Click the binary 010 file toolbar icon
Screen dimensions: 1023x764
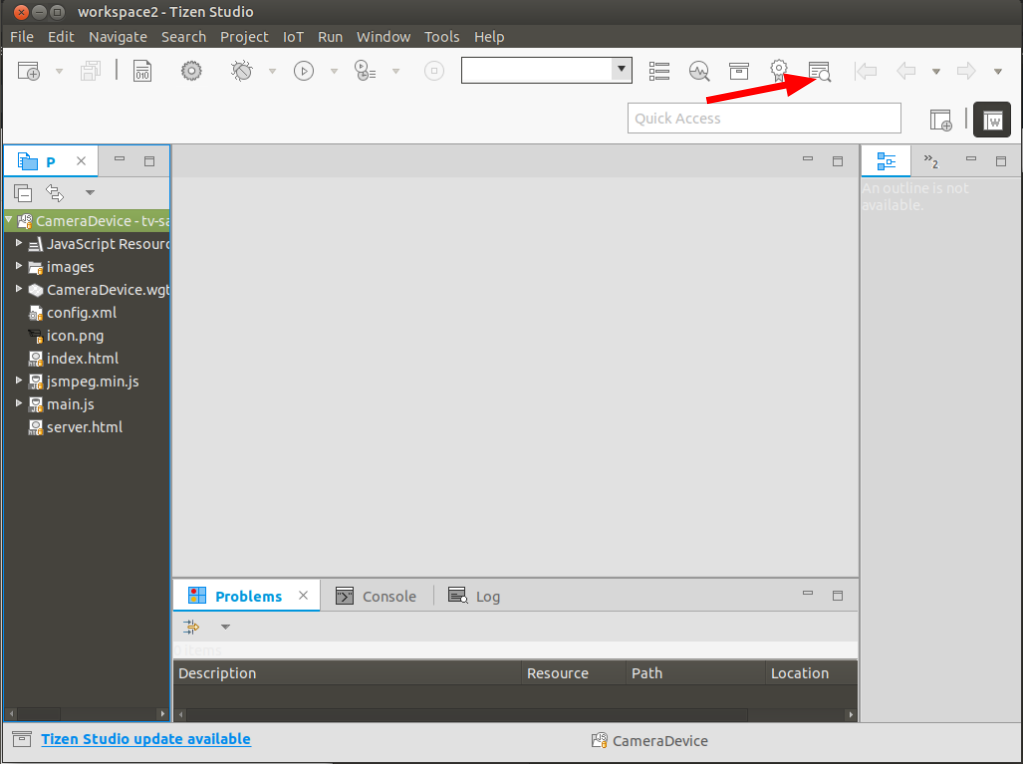tap(142, 70)
